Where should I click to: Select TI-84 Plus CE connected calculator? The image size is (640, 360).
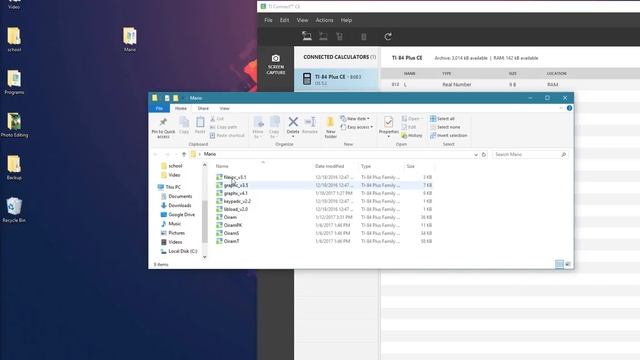pos(336,79)
